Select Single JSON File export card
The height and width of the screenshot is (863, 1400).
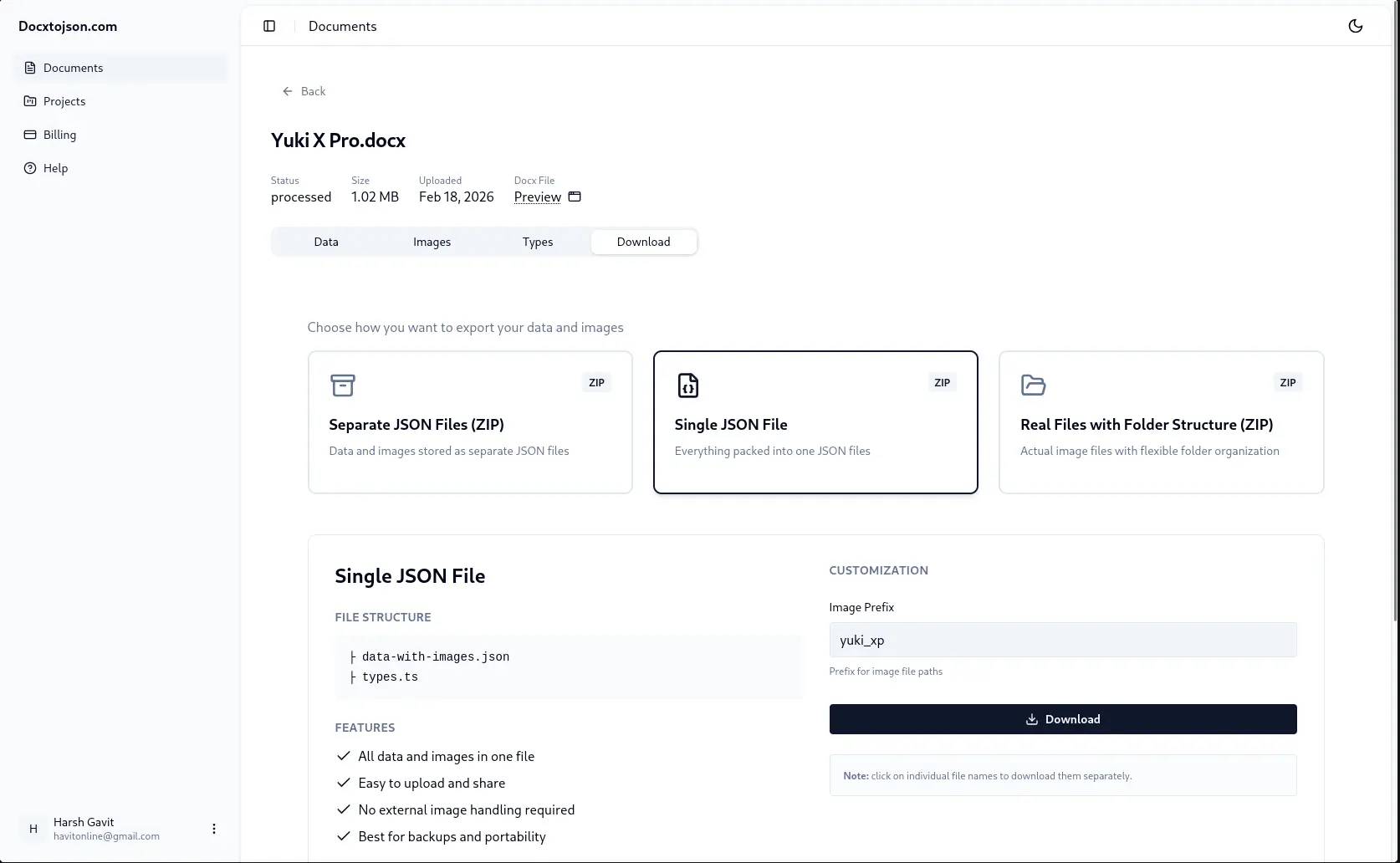815,422
